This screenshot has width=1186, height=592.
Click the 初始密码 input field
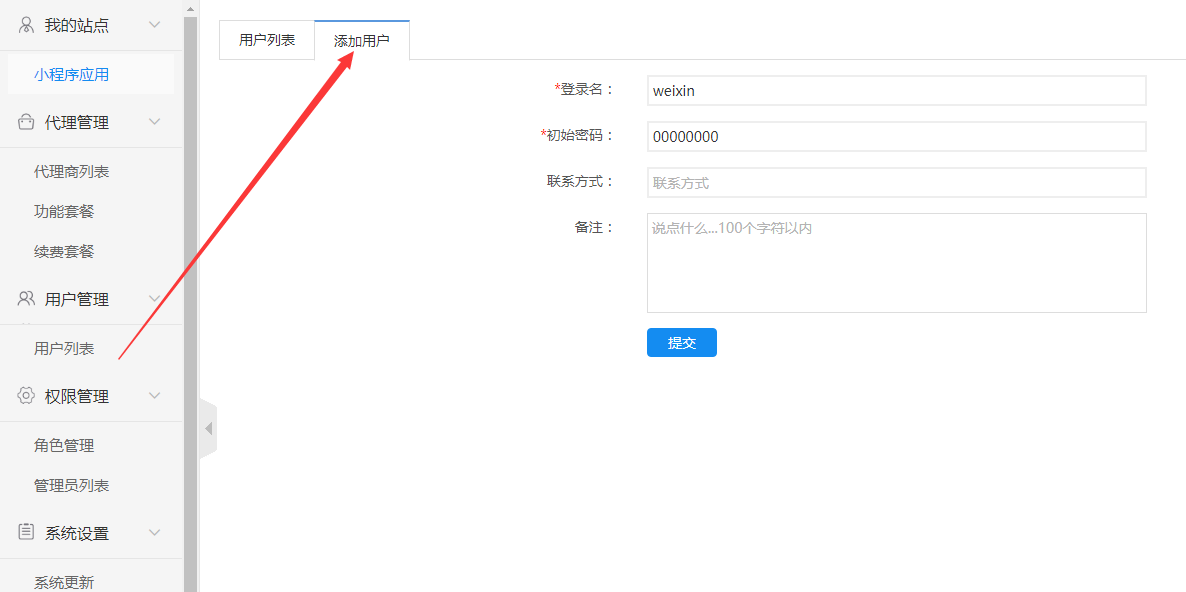897,137
